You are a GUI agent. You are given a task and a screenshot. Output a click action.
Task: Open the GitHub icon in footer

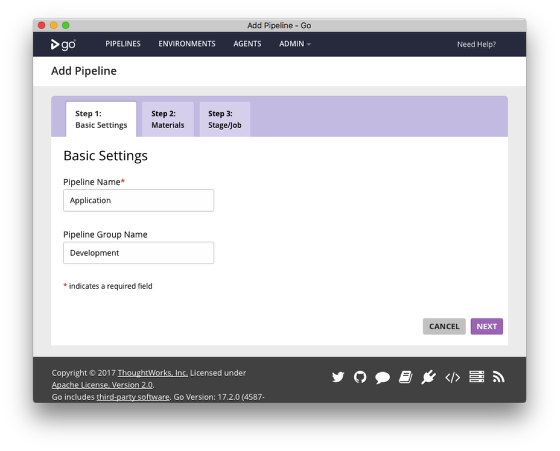(x=360, y=377)
